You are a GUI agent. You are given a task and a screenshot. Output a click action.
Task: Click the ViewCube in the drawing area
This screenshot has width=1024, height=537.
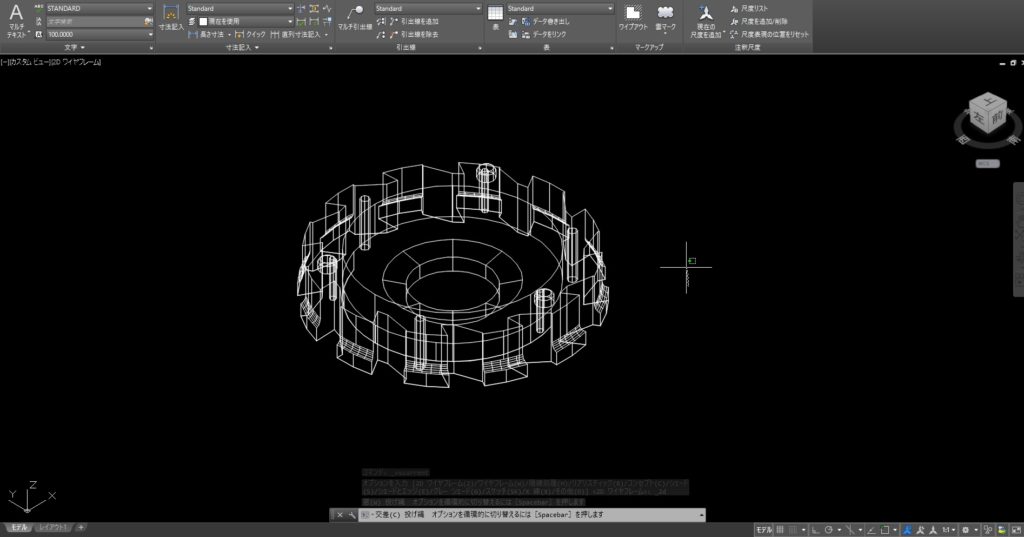pyautogui.click(x=988, y=115)
